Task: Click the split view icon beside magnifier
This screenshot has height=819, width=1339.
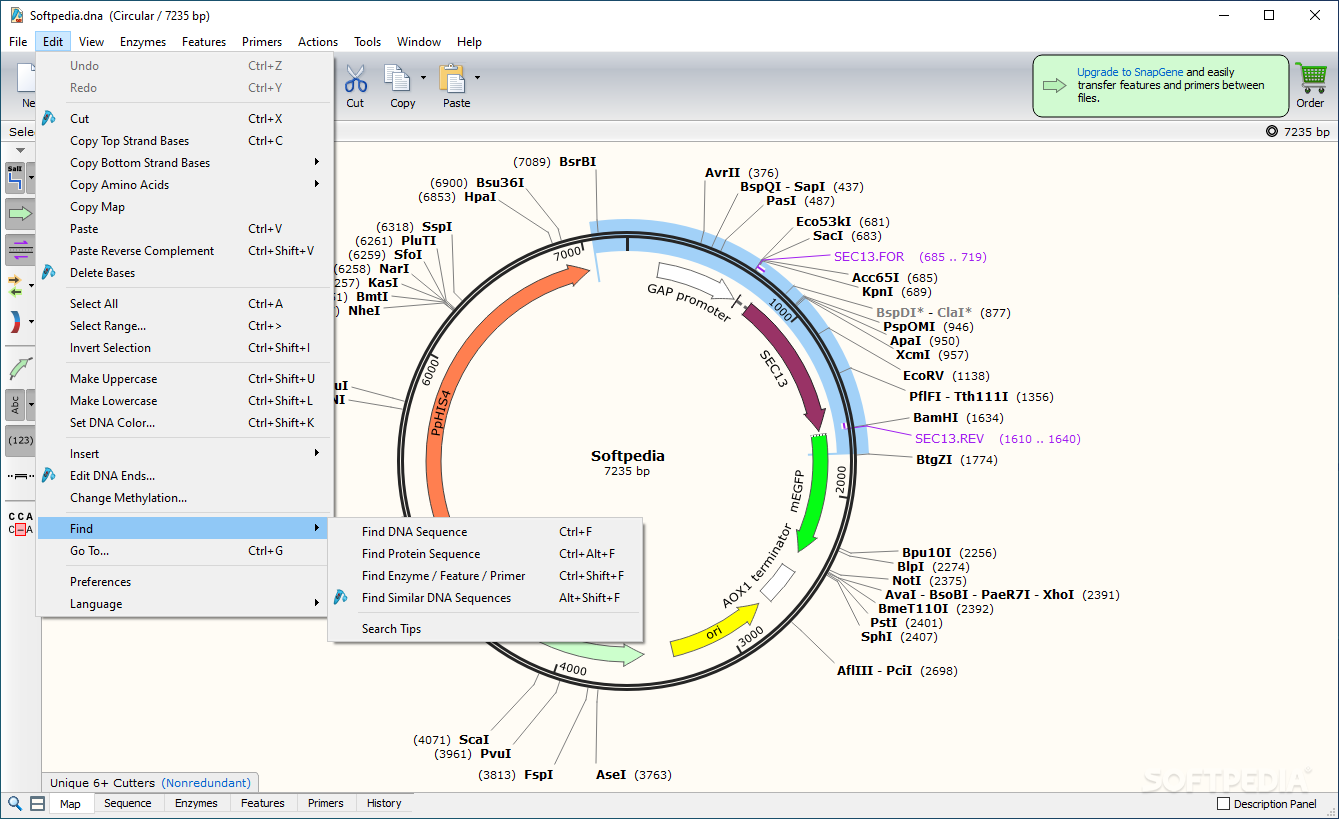Action: [x=37, y=803]
